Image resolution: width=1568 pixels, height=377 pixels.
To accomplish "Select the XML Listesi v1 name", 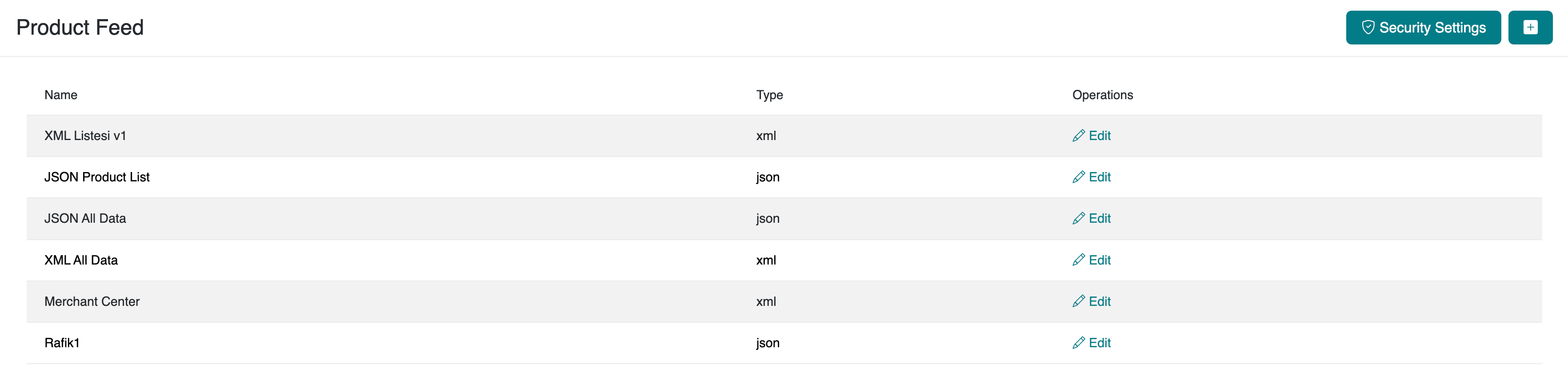I will coord(85,136).
